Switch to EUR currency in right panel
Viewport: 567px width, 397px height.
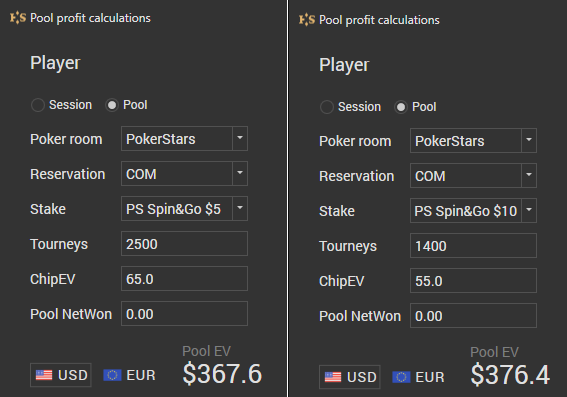419,377
